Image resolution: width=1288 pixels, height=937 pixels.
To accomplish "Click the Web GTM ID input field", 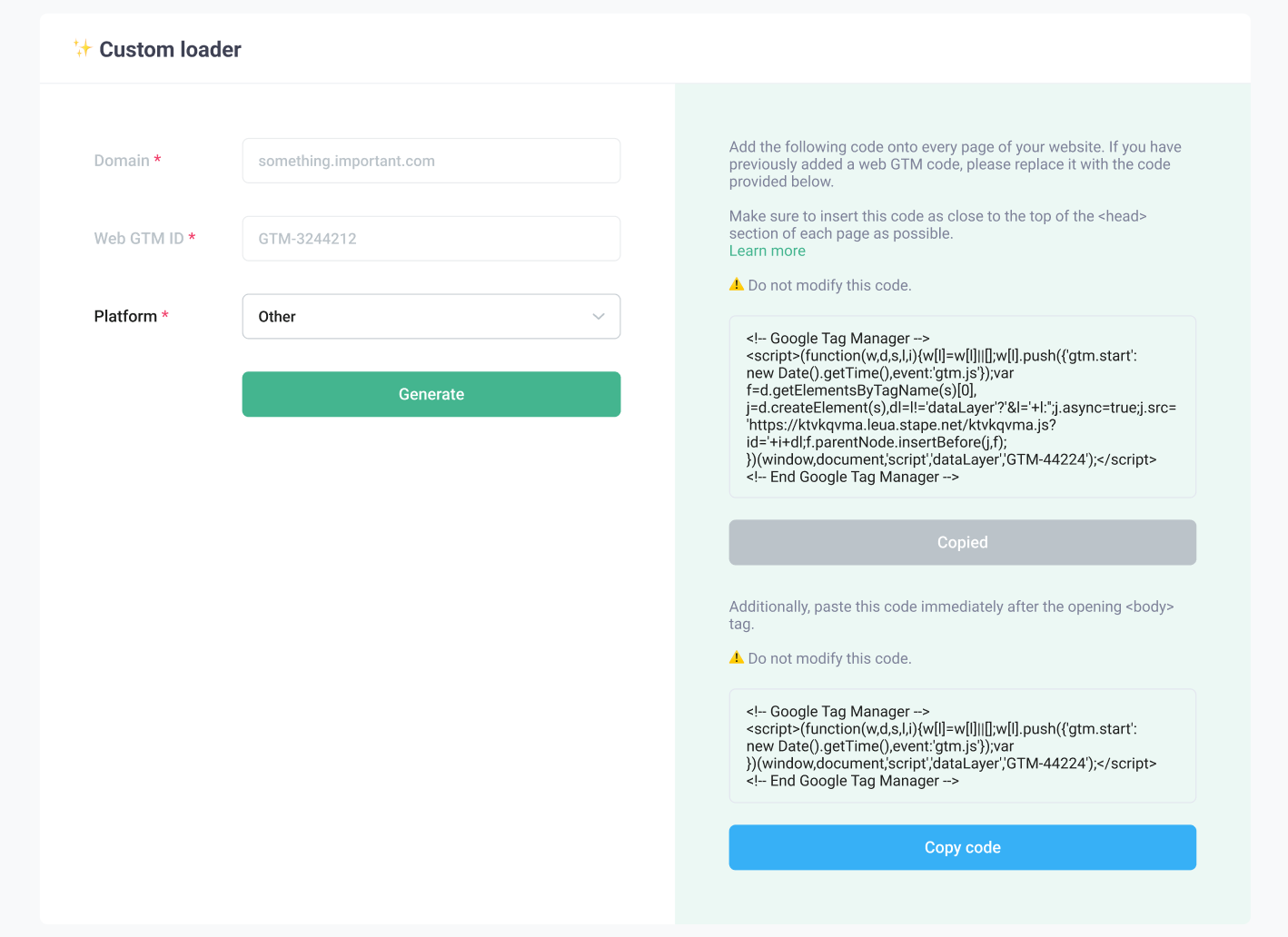I will pos(431,239).
